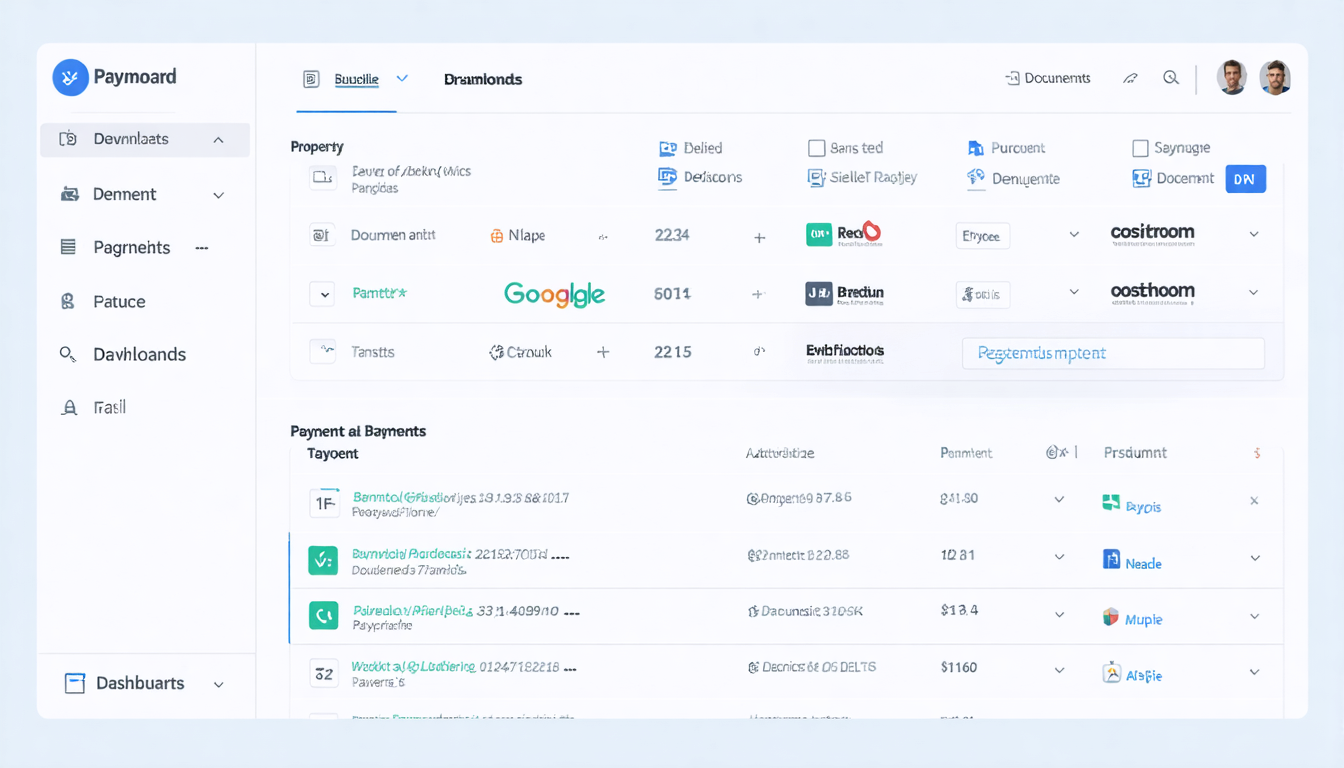Click the Purcuent icon

click(x=976, y=148)
